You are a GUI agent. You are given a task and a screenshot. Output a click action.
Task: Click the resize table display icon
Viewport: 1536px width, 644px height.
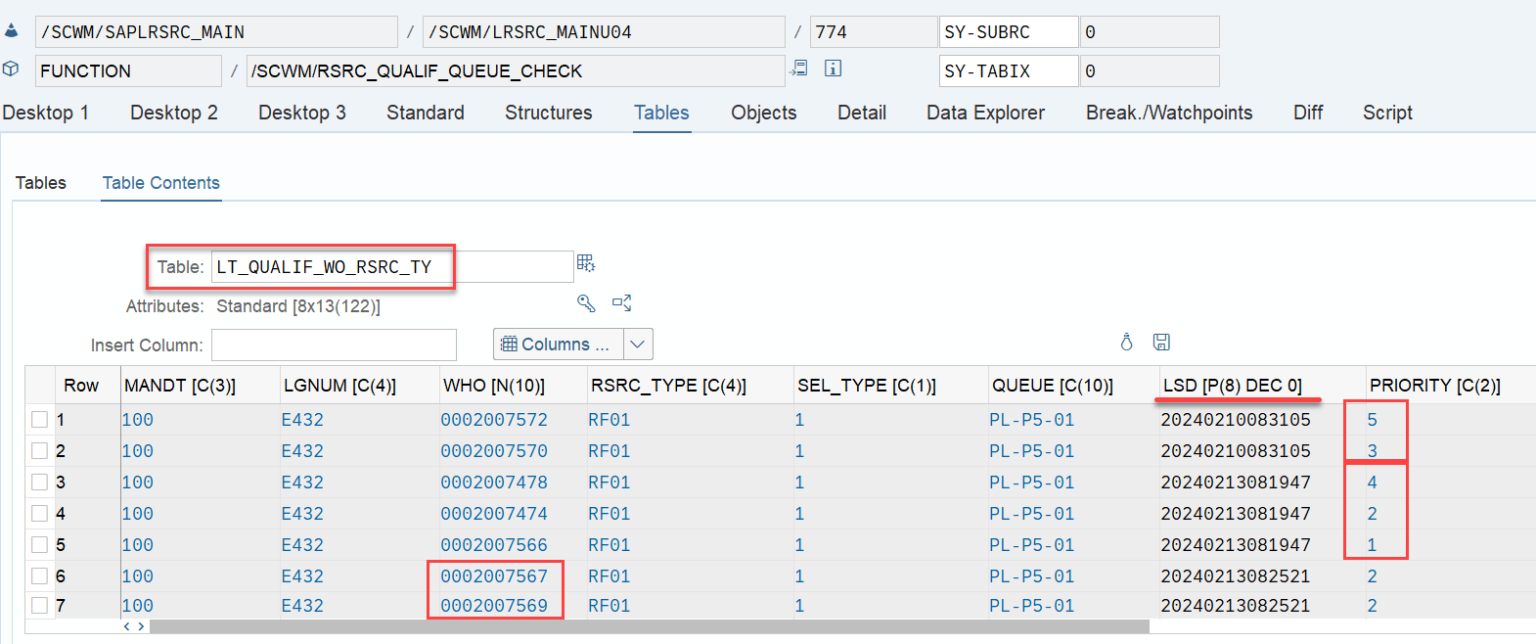622,302
